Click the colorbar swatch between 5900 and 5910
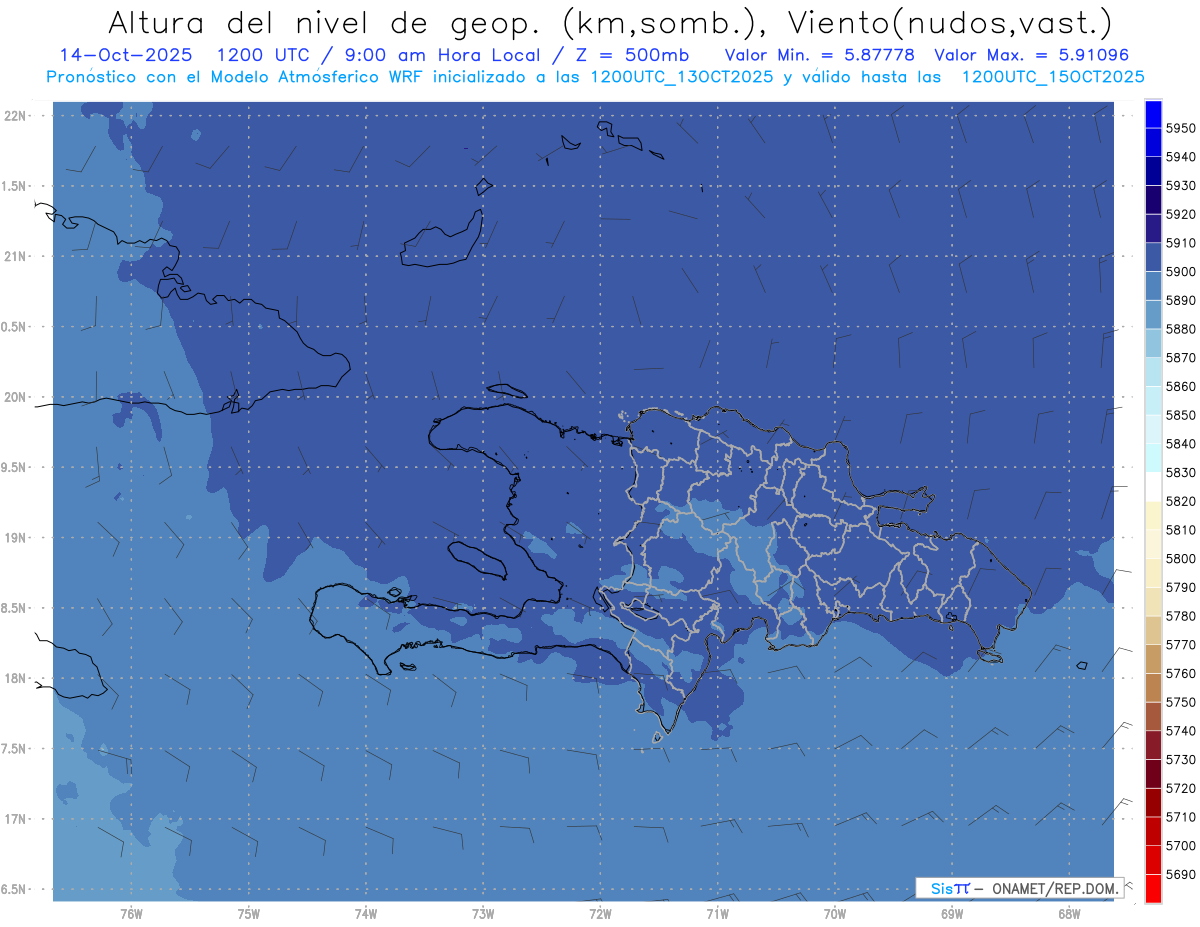1200x927 pixels. point(1153,257)
